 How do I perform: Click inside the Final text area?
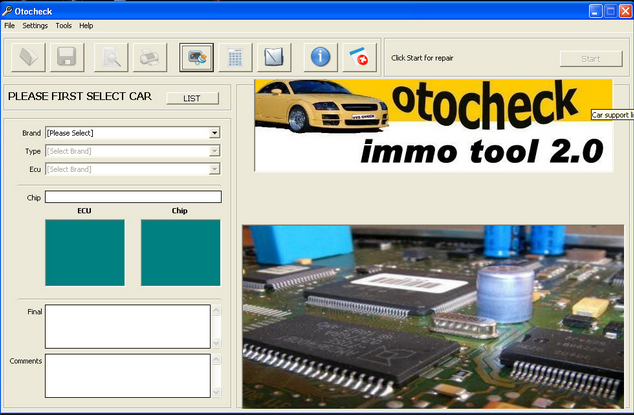point(128,326)
